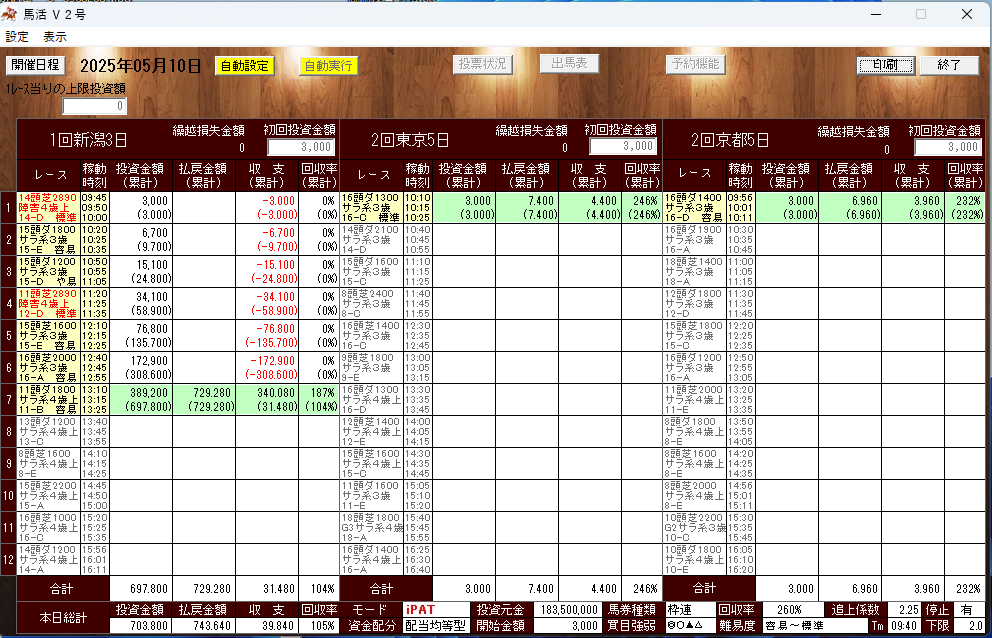Click Kyoto 合計 row return rate 232%
The height and width of the screenshot is (638, 992).
964,589
